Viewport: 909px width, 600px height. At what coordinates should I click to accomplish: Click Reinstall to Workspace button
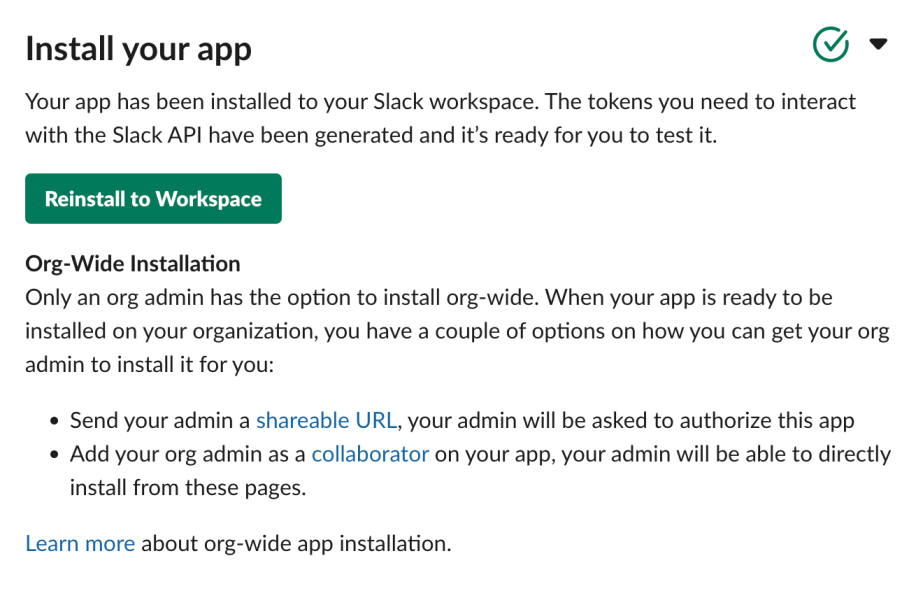[153, 198]
